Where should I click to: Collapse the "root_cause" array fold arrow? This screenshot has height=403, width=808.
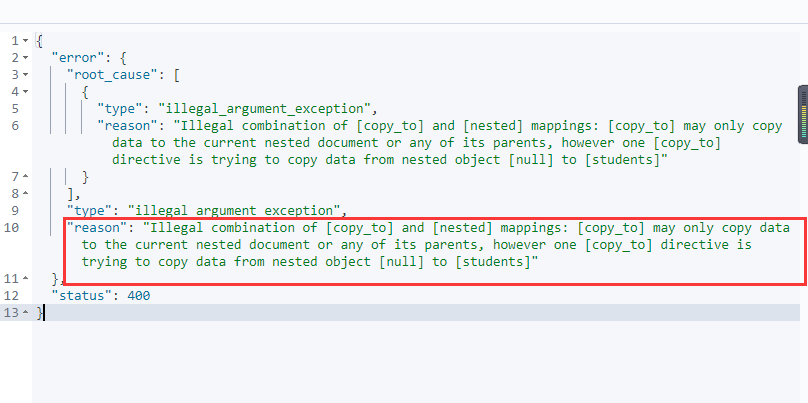pyautogui.click(x=25, y=75)
